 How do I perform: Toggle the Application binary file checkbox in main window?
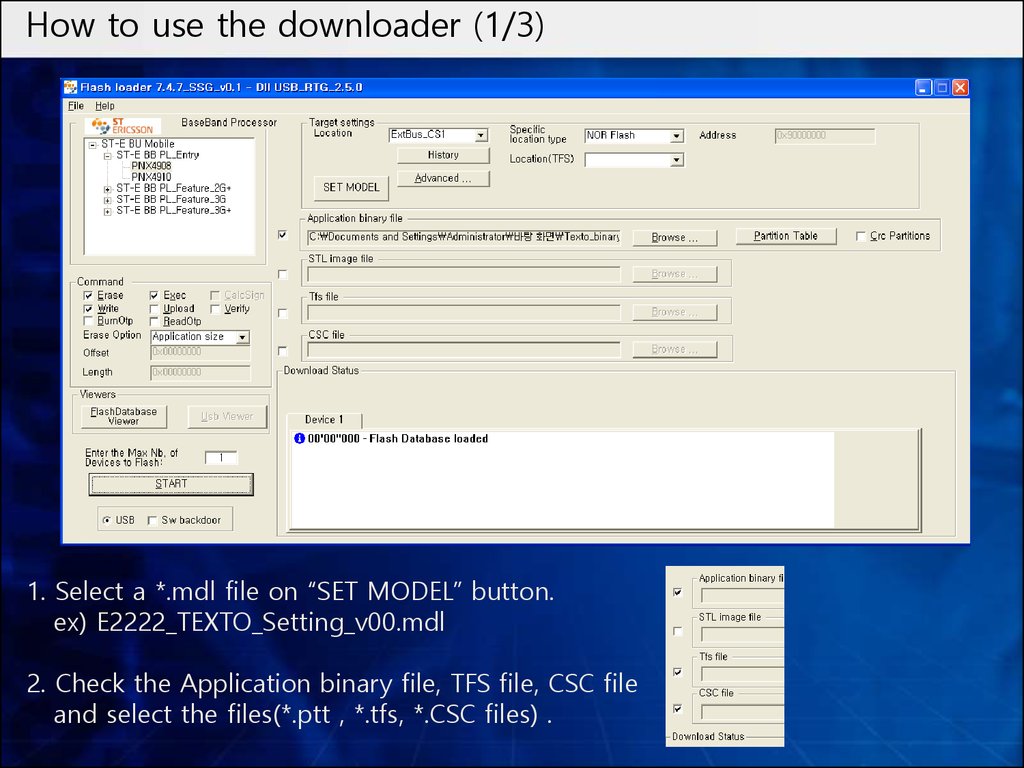(282, 234)
